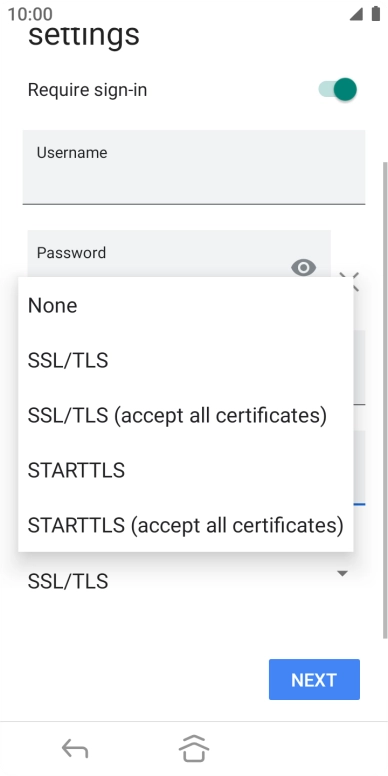The image size is (388, 776).
Task: Open the security type dropdown arrow
Action: click(342, 574)
